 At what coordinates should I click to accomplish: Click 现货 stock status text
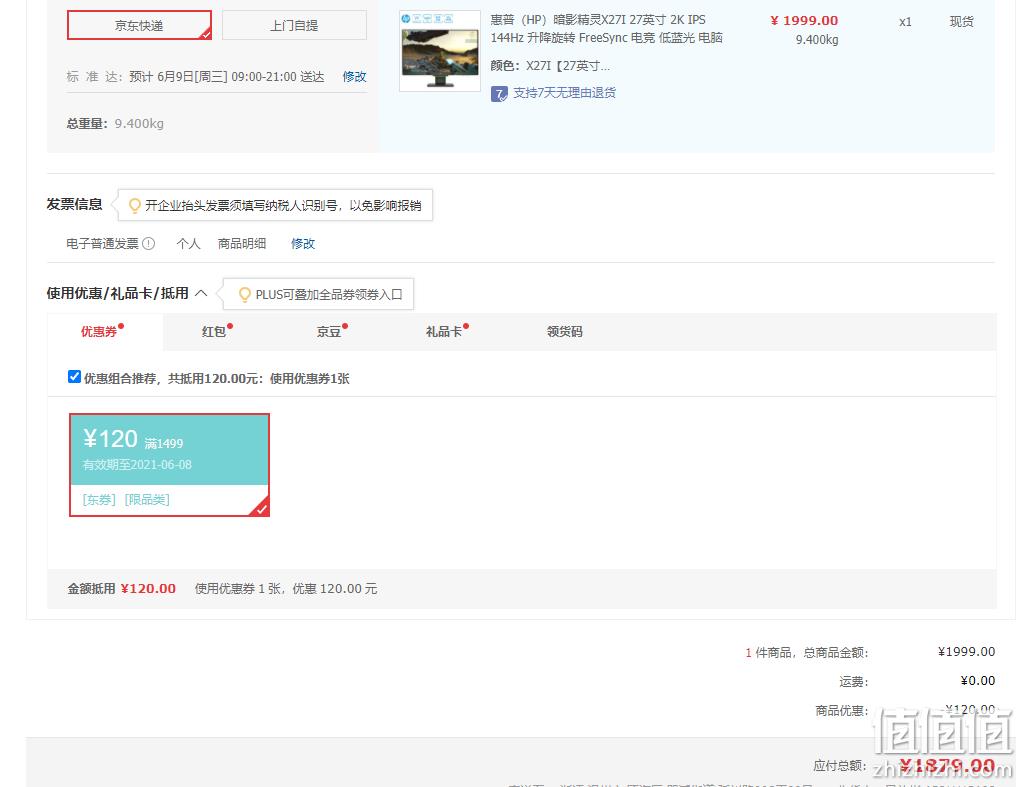pos(961,22)
